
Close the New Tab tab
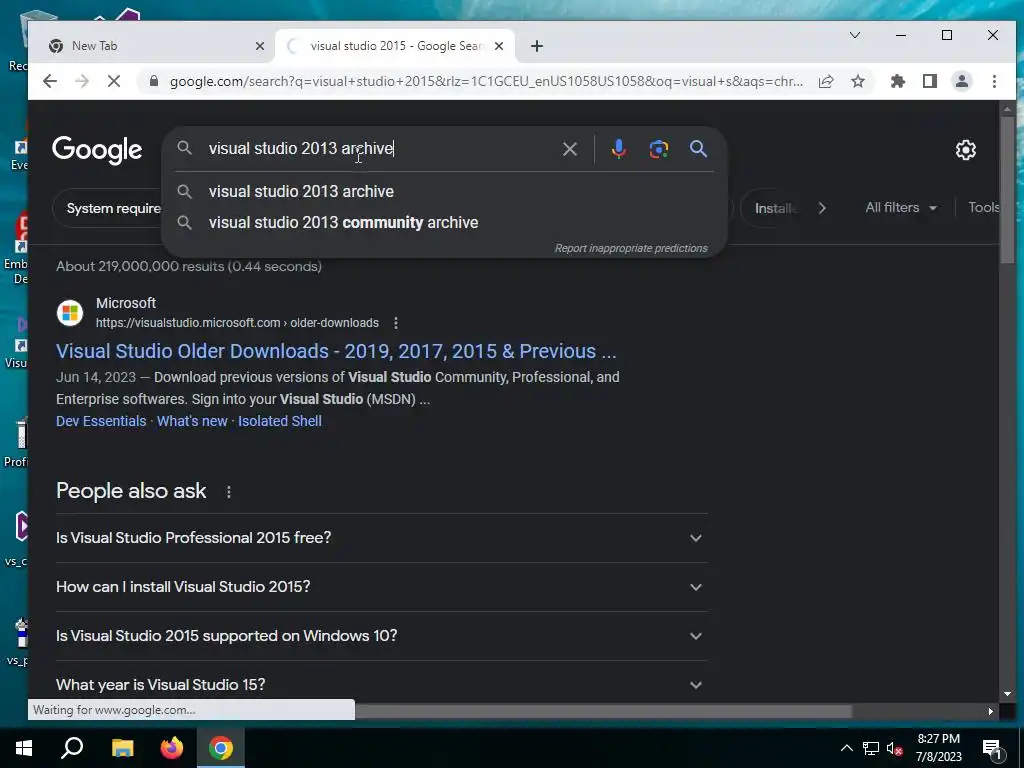259,46
